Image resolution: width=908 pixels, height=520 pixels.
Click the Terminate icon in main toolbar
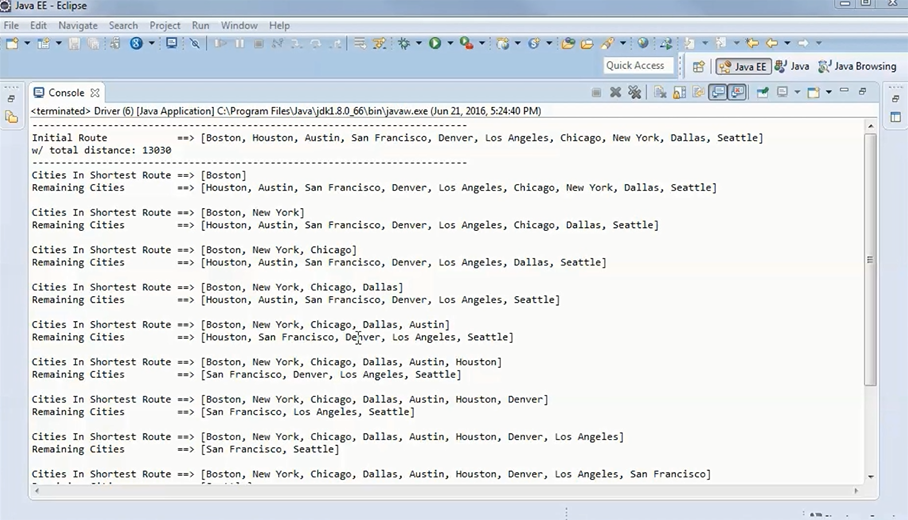point(259,43)
